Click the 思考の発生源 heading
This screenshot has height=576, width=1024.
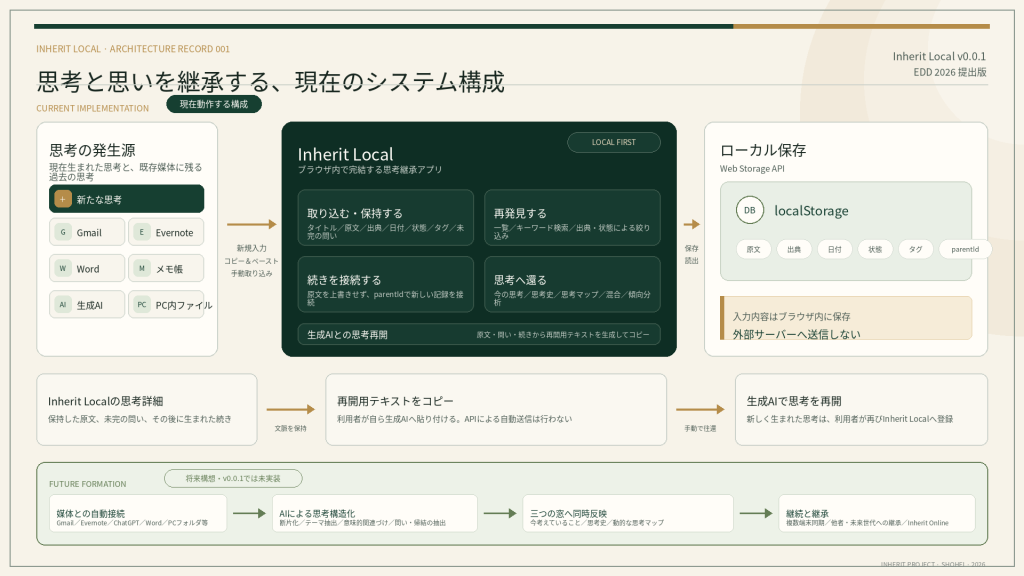tap(92, 150)
